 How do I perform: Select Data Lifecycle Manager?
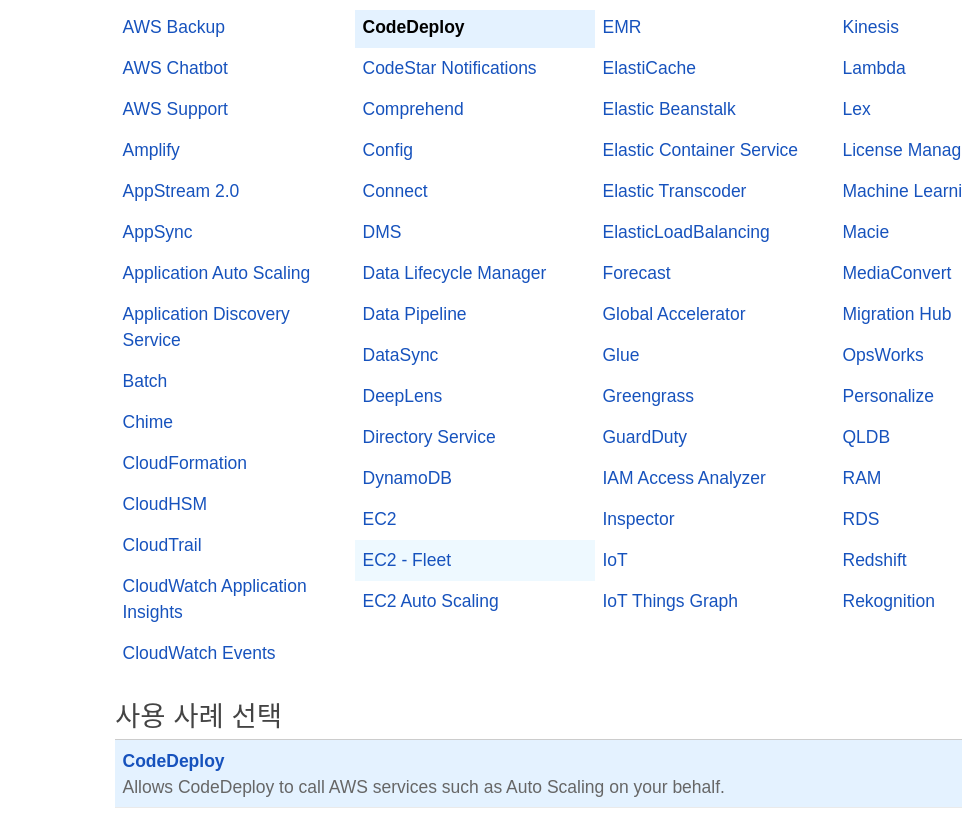(x=454, y=273)
